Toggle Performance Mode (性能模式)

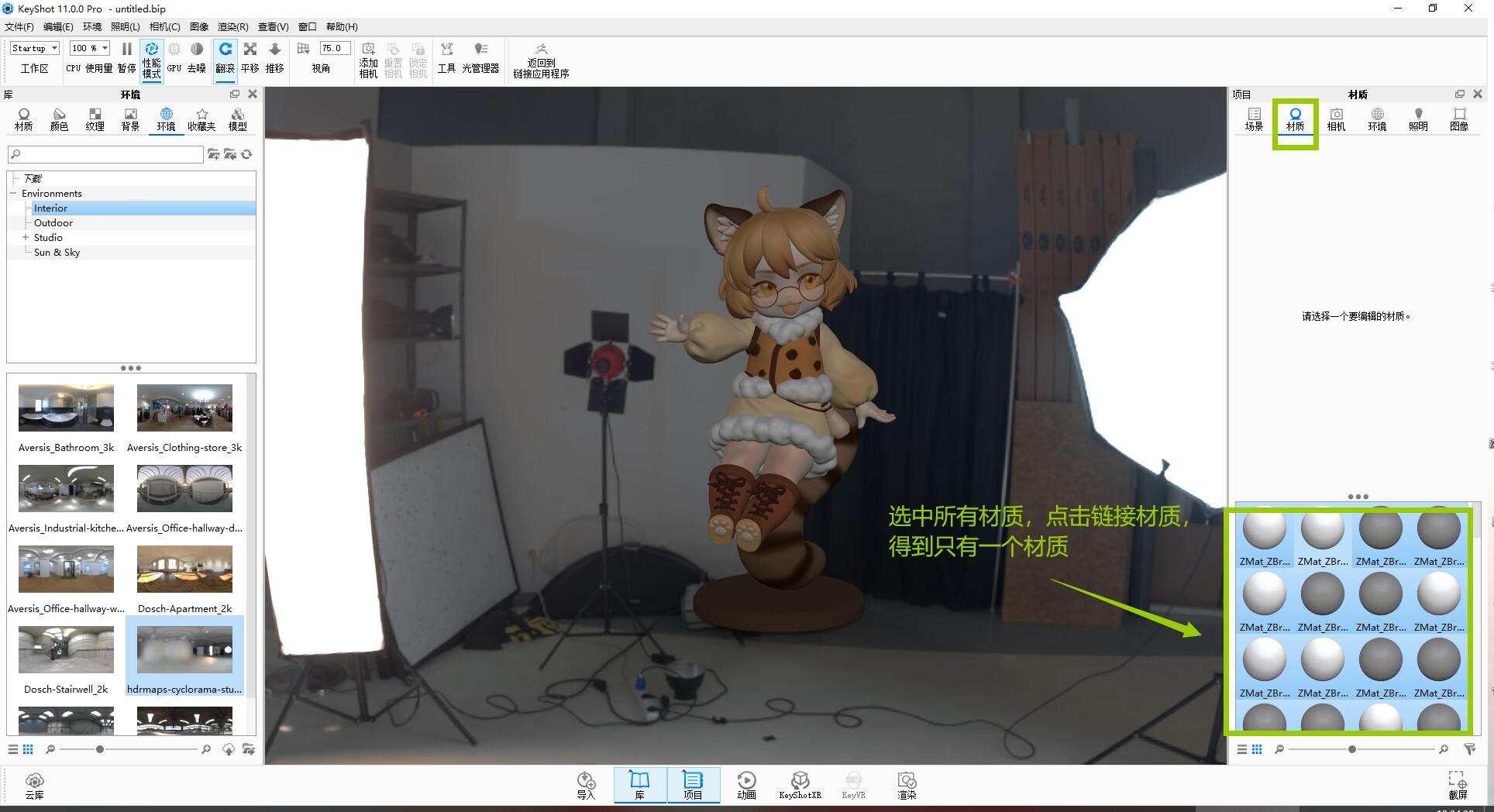click(x=151, y=60)
